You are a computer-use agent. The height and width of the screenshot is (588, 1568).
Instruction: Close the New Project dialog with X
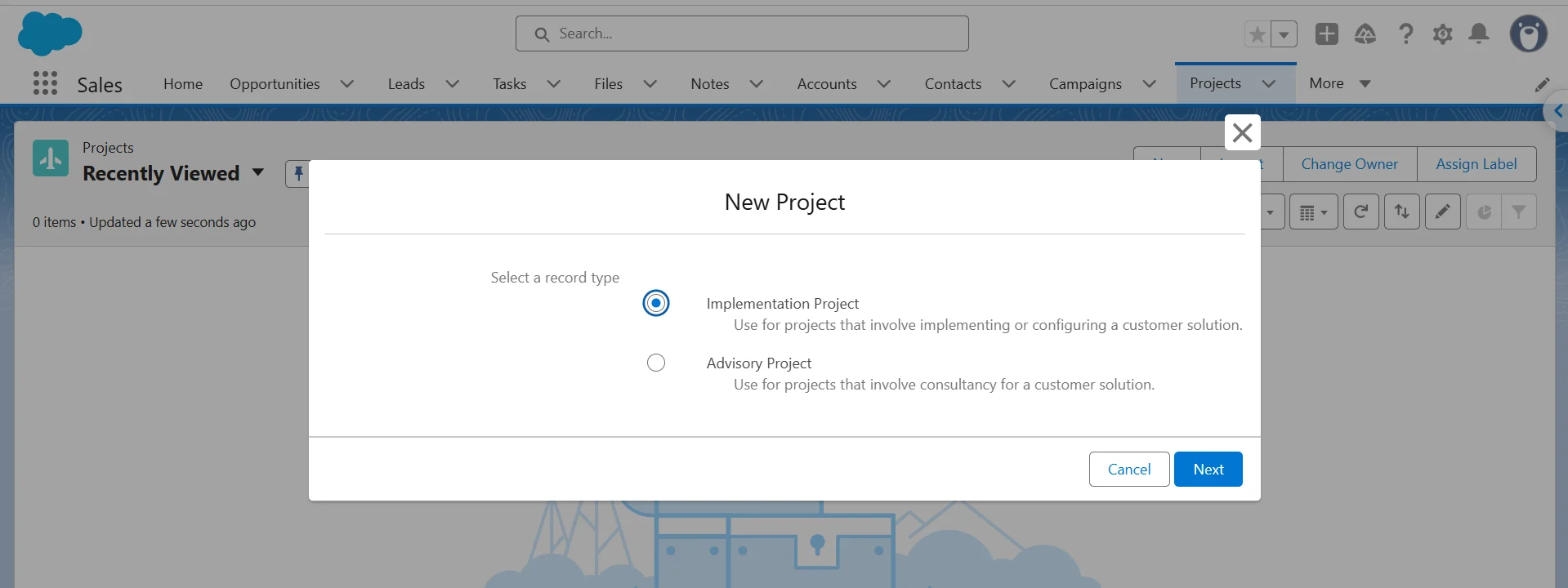[x=1243, y=132]
